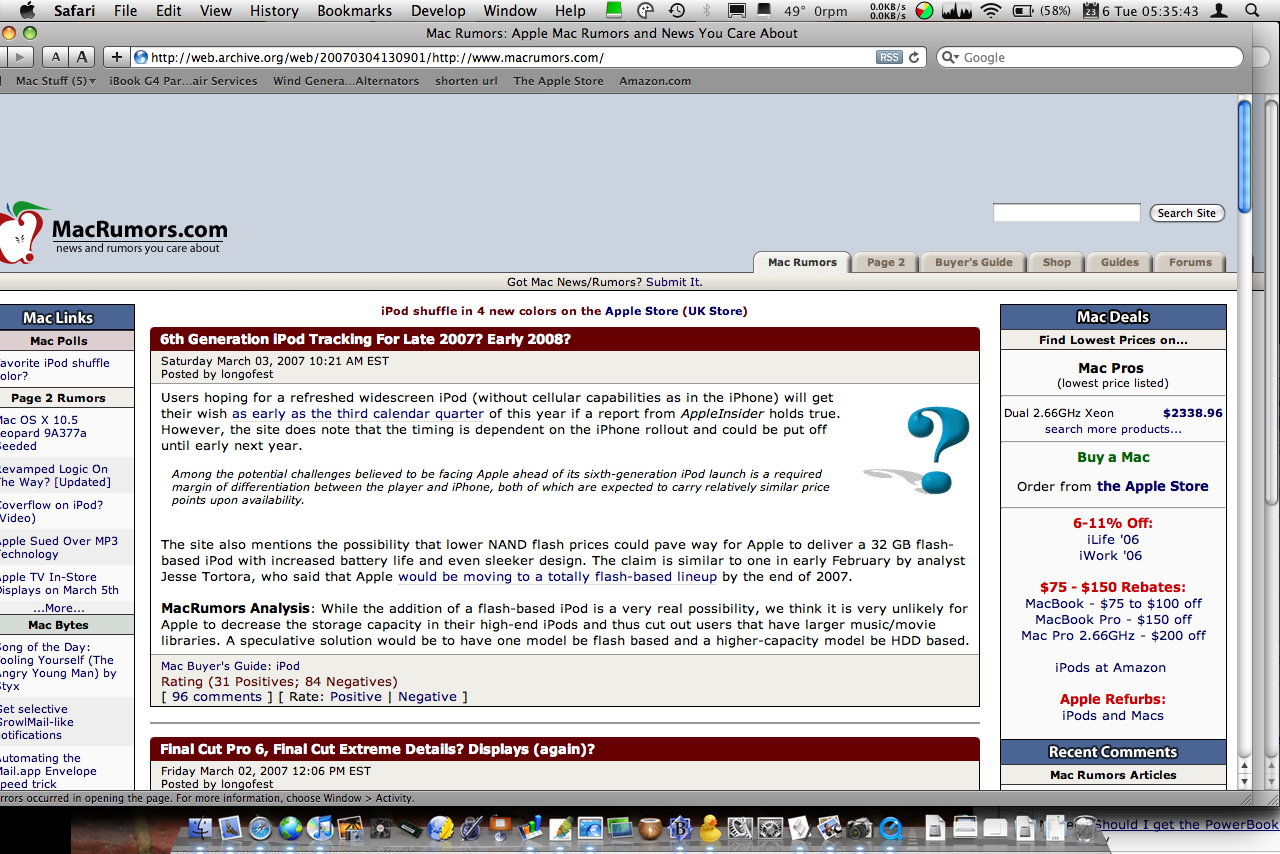This screenshot has height=854, width=1280.
Task: Open the Mac Stuff (5) bookmarks folder
Action: point(55,81)
